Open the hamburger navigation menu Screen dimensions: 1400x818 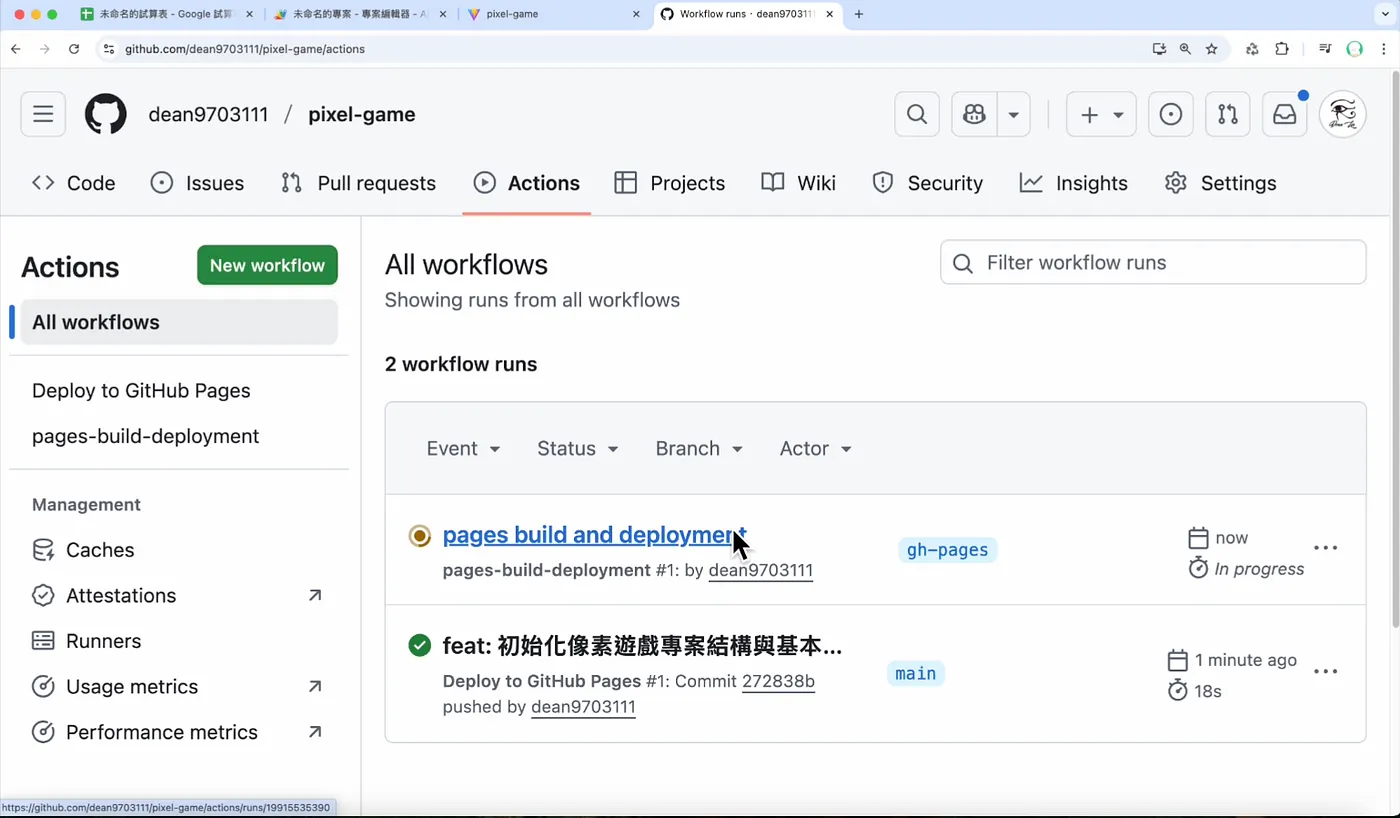coord(43,114)
